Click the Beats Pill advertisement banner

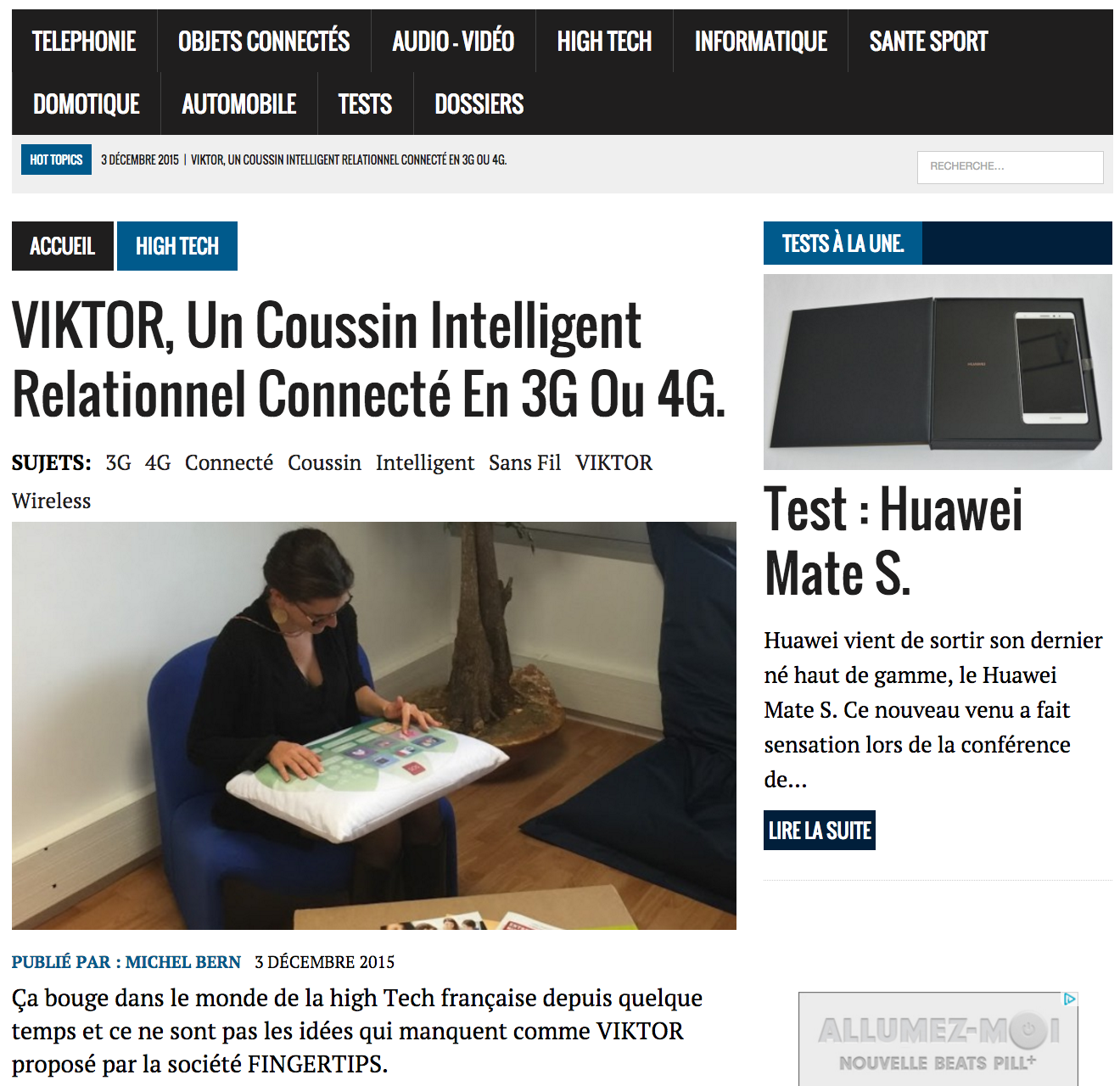click(x=938, y=1039)
